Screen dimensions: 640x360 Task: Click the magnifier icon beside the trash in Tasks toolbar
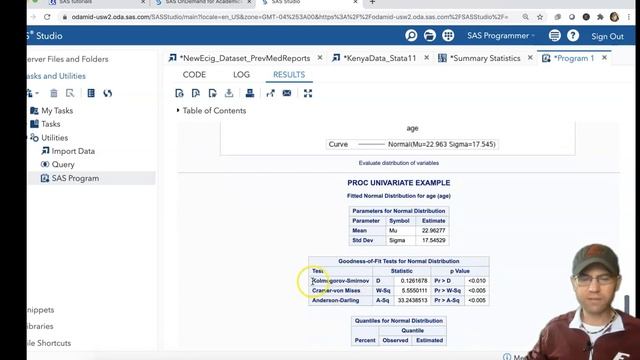click(x=70, y=93)
